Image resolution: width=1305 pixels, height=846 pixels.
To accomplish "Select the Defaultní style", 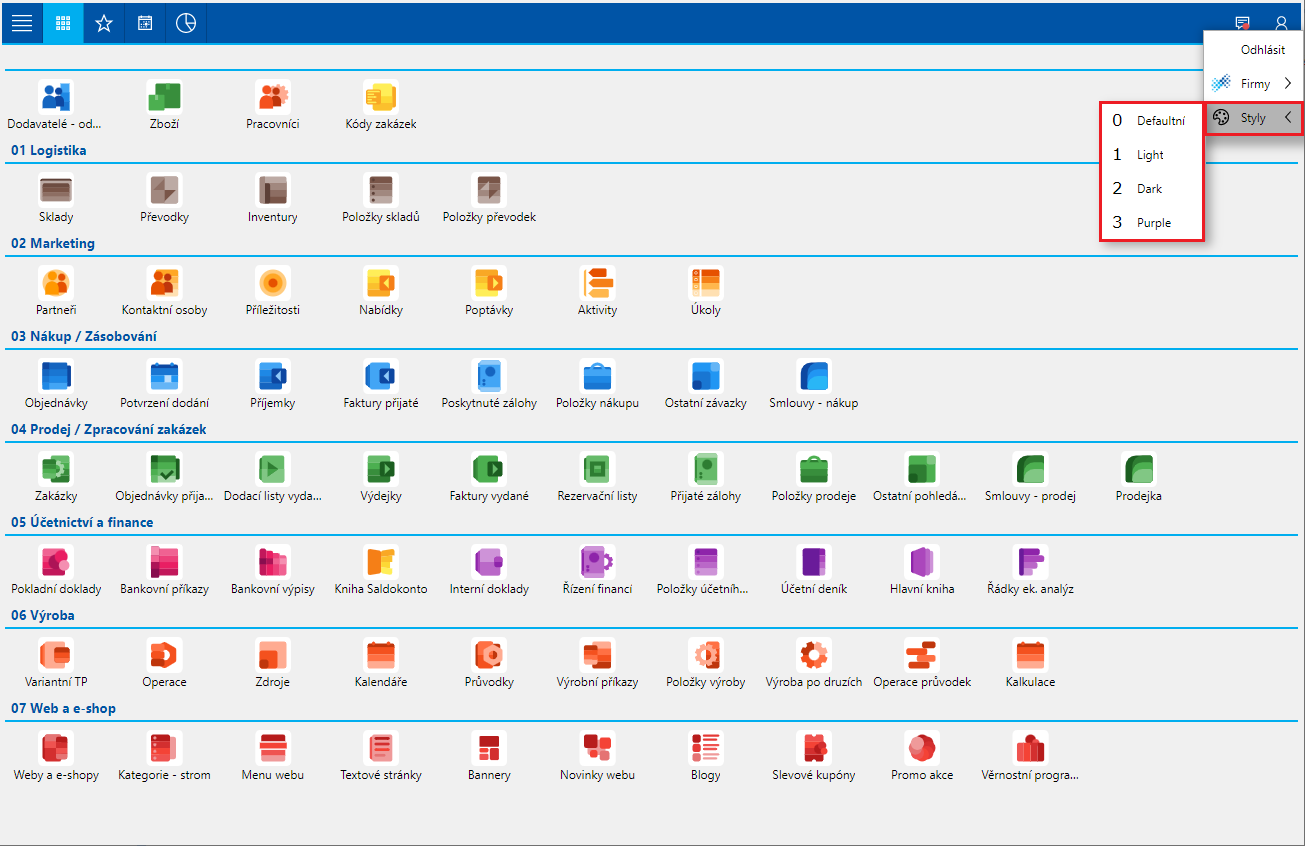I will pos(1151,121).
